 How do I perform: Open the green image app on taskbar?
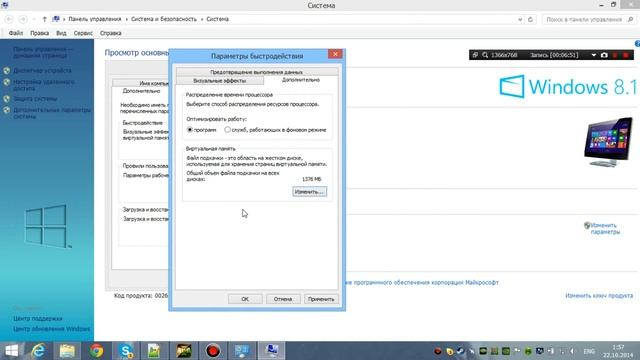pyautogui.click(x=154, y=351)
